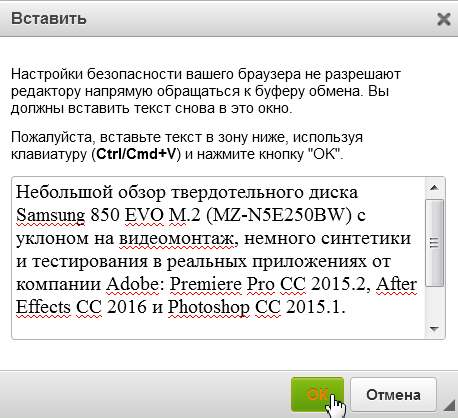This screenshot has width=458, height=418.
Task: Close the Вставить dialog with the X icon
Action: (x=444, y=19)
